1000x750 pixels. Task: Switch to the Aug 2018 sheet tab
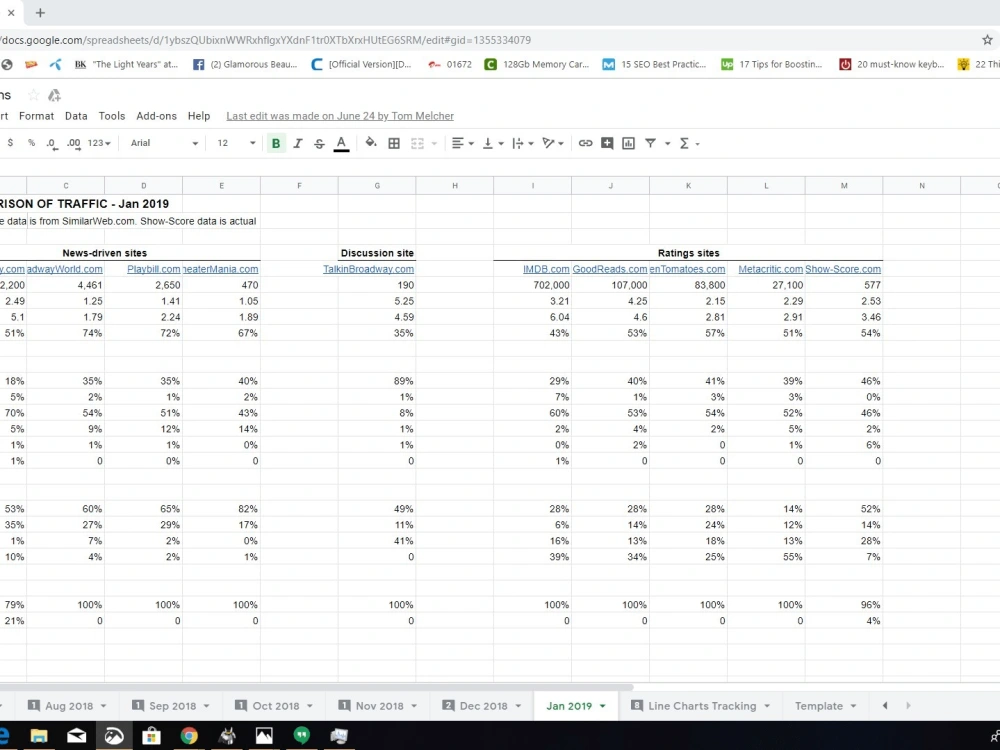68,706
